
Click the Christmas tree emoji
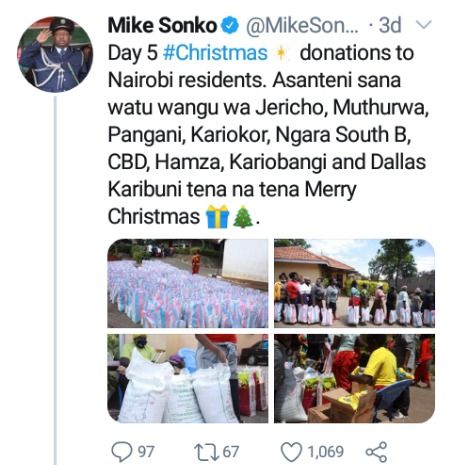(243, 217)
